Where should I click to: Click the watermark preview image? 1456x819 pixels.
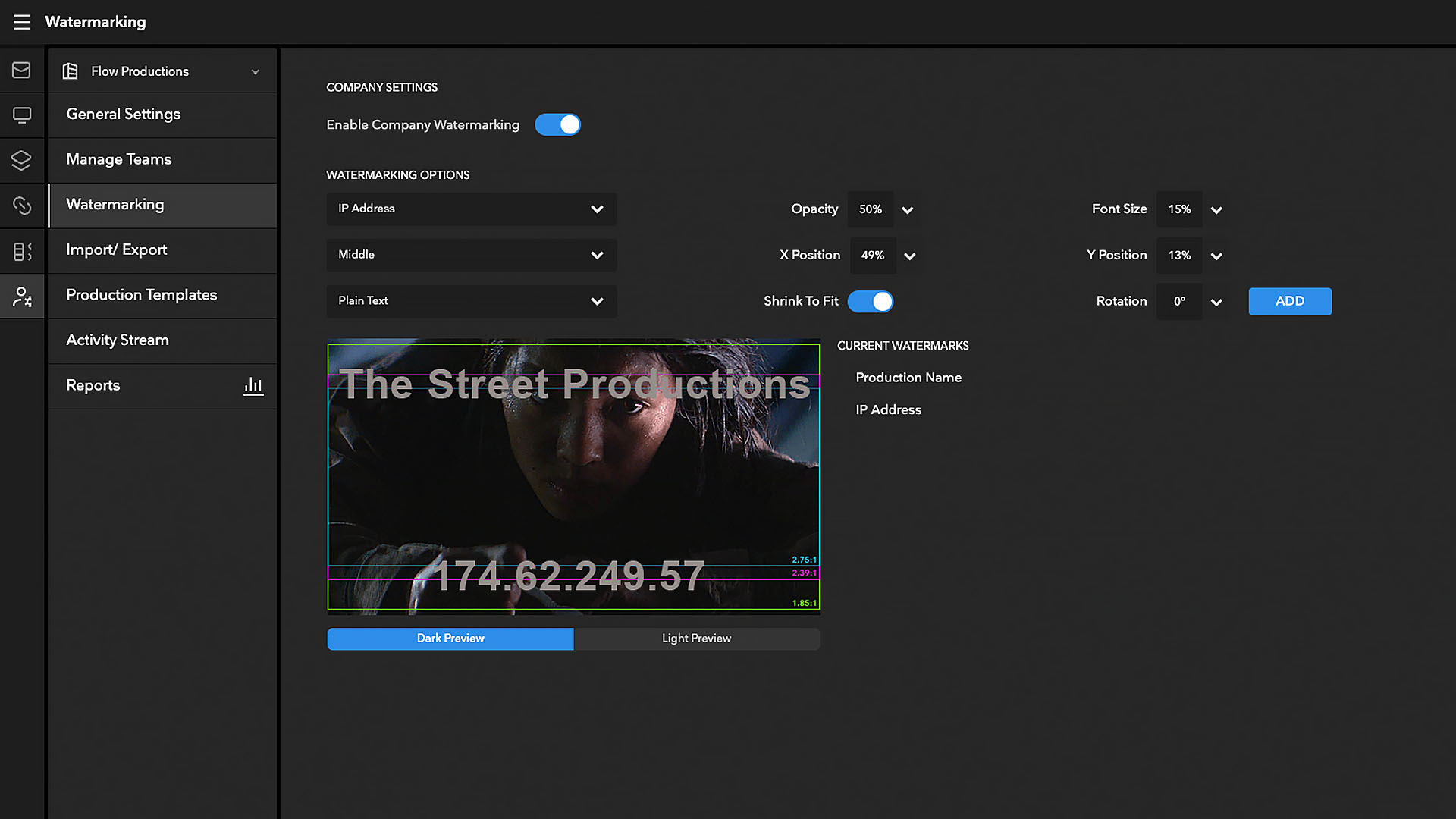(573, 476)
